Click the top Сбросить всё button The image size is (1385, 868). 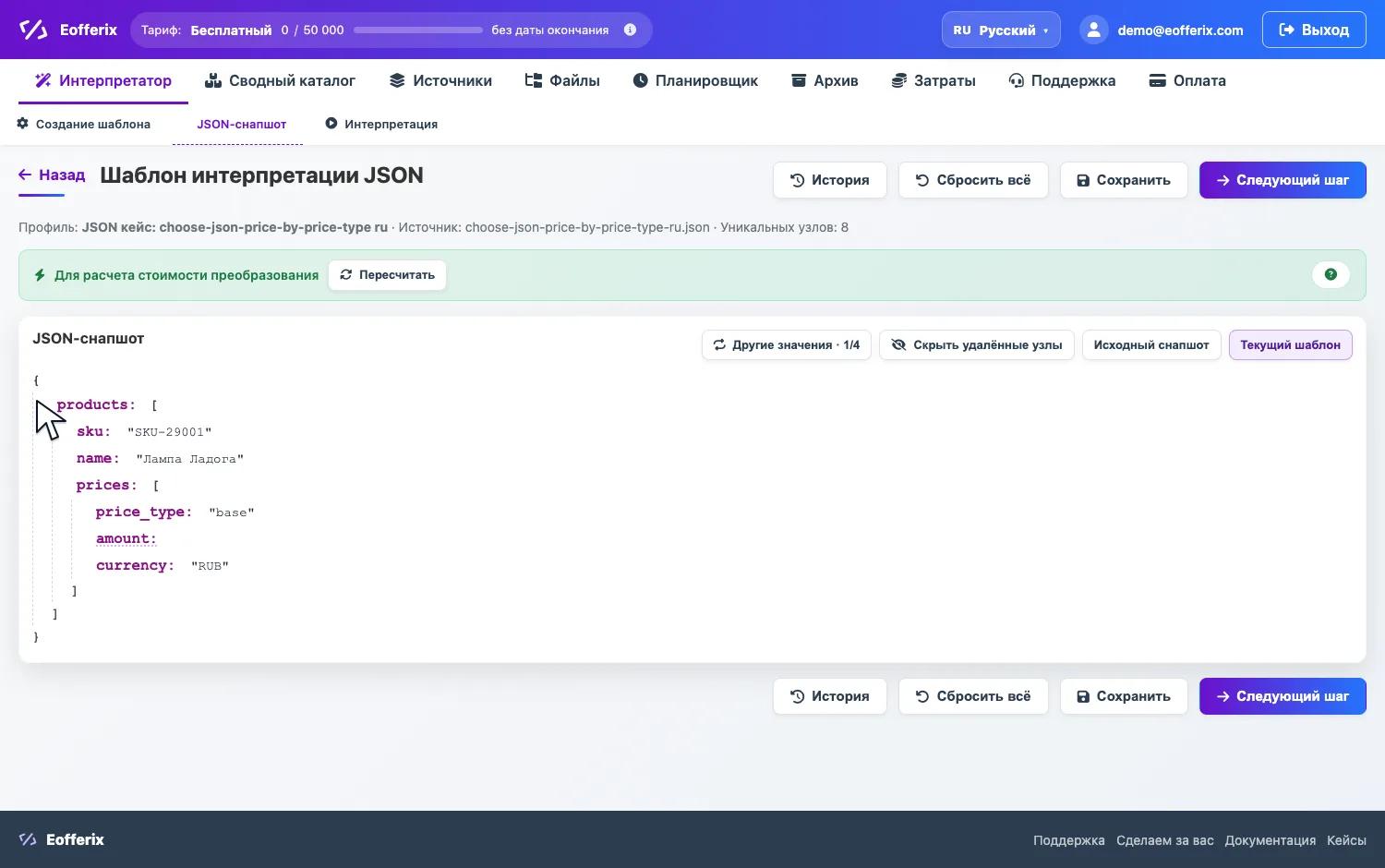tap(973, 180)
